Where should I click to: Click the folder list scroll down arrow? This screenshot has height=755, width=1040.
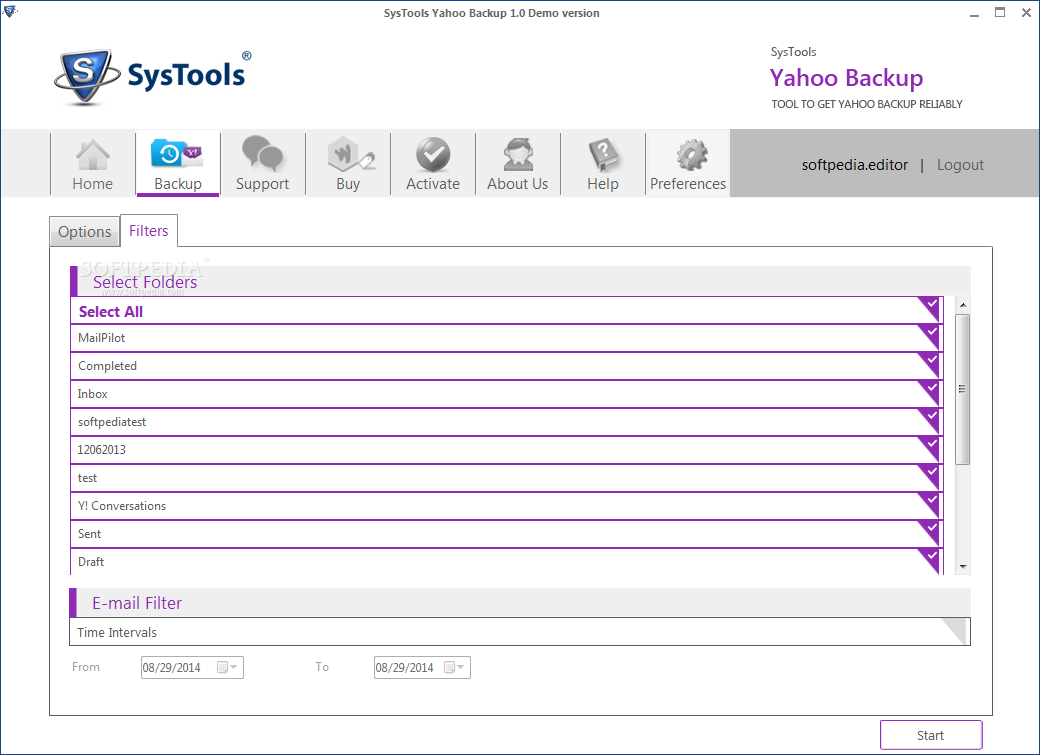coord(962,567)
